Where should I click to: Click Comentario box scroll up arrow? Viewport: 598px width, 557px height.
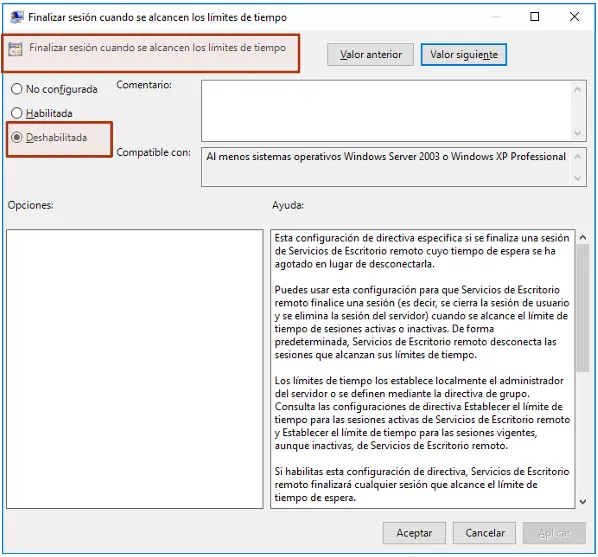point(578,89)
